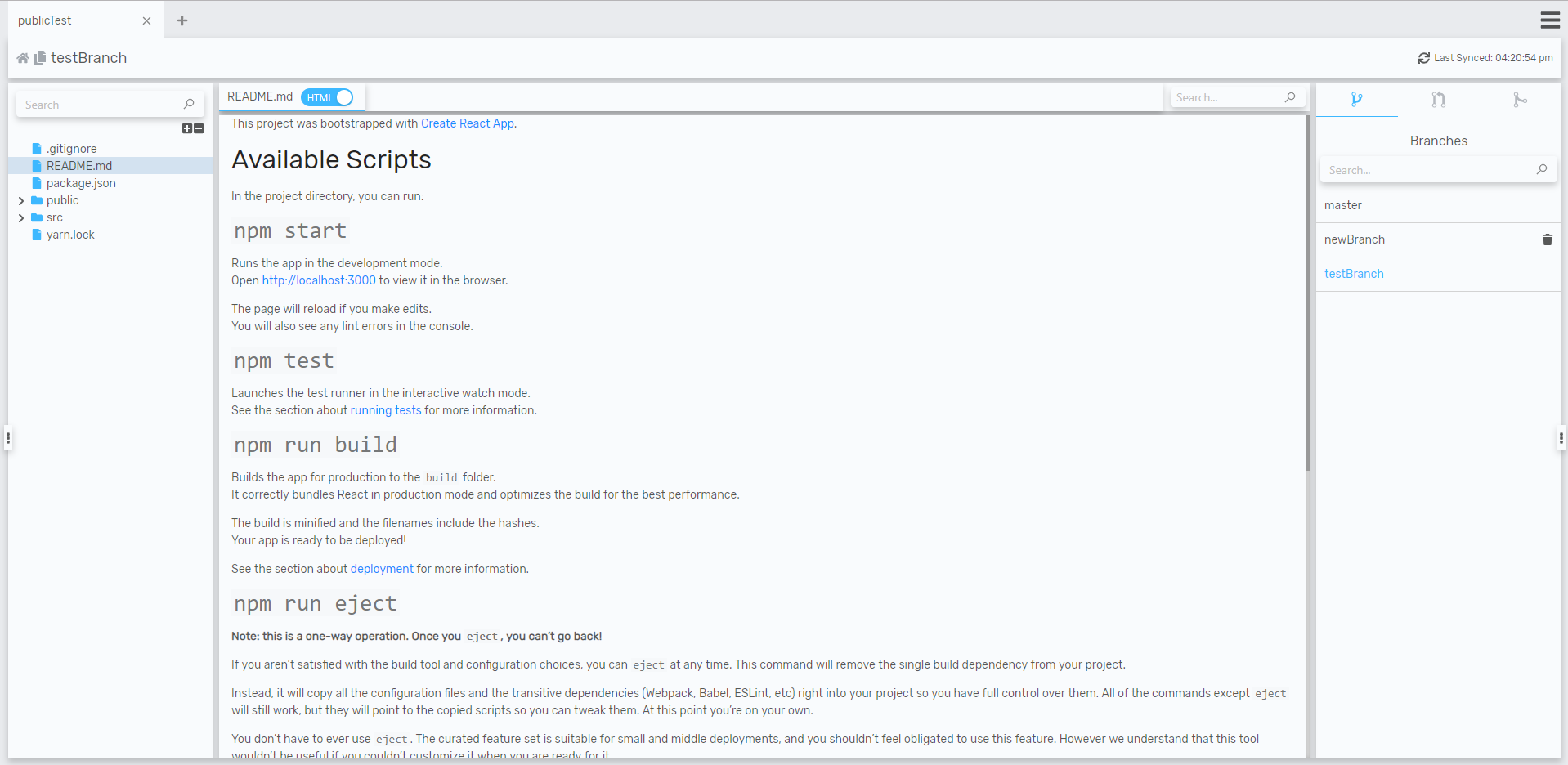Click the file tree search magnifier icon
Viewport: 1568px width, 765px height.
click(189, 104)
